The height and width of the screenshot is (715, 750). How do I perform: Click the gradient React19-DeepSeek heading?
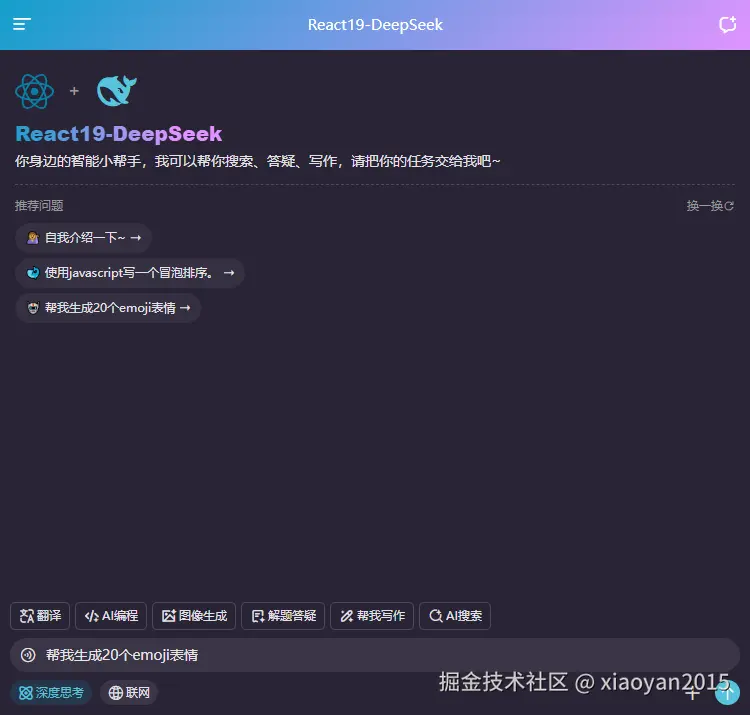(x=119, y=134)
